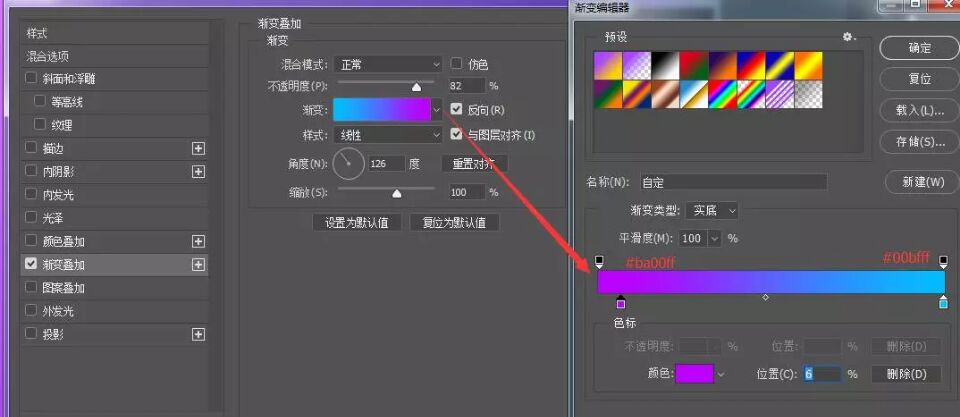Image resolution: width=960 pixels, height=417 pixels.
Task: Click the 存储(S)... button
Action: (919, 142)
